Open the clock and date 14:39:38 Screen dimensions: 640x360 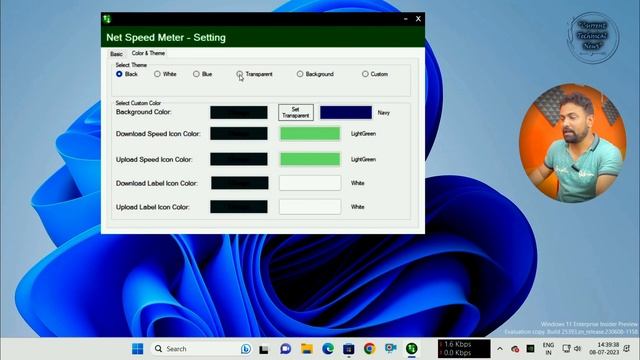(x=604, y=349)
